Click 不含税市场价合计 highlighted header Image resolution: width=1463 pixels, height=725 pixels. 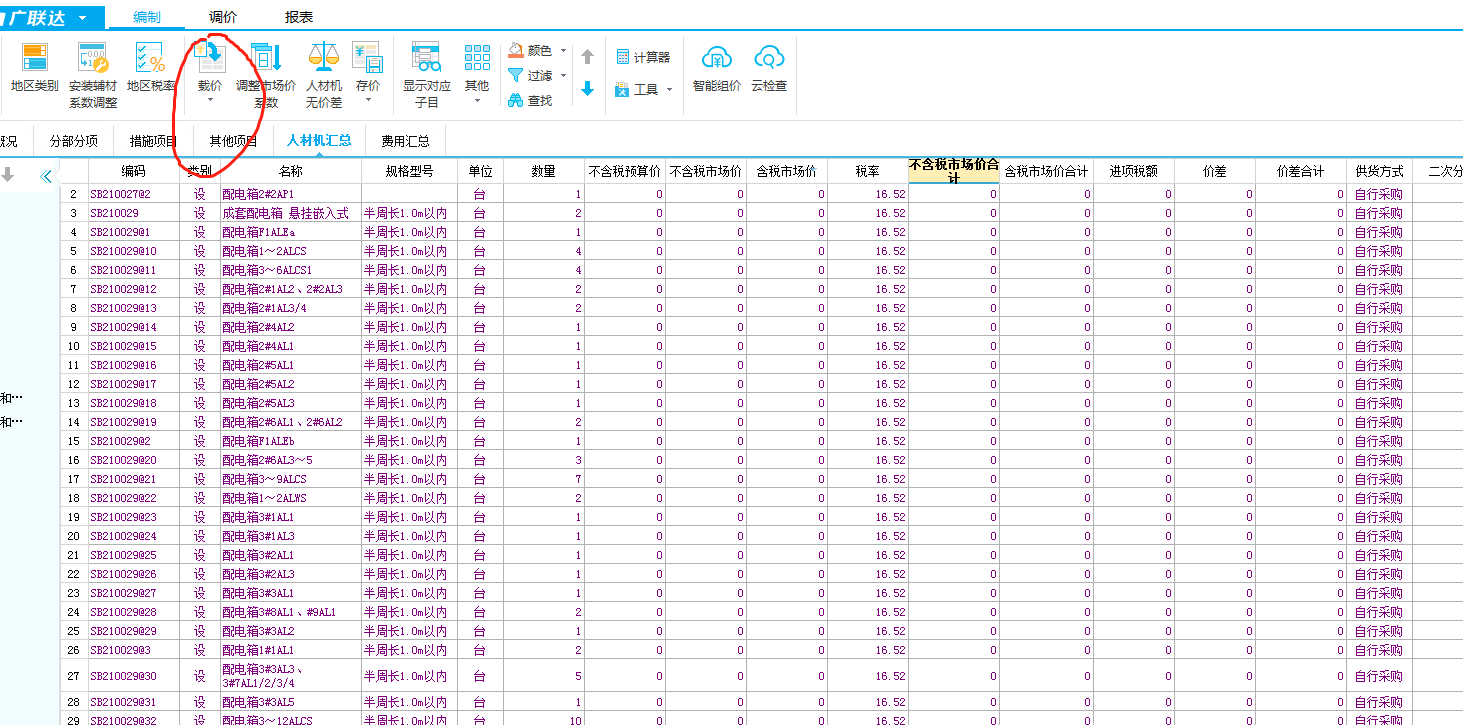point(953,171)
